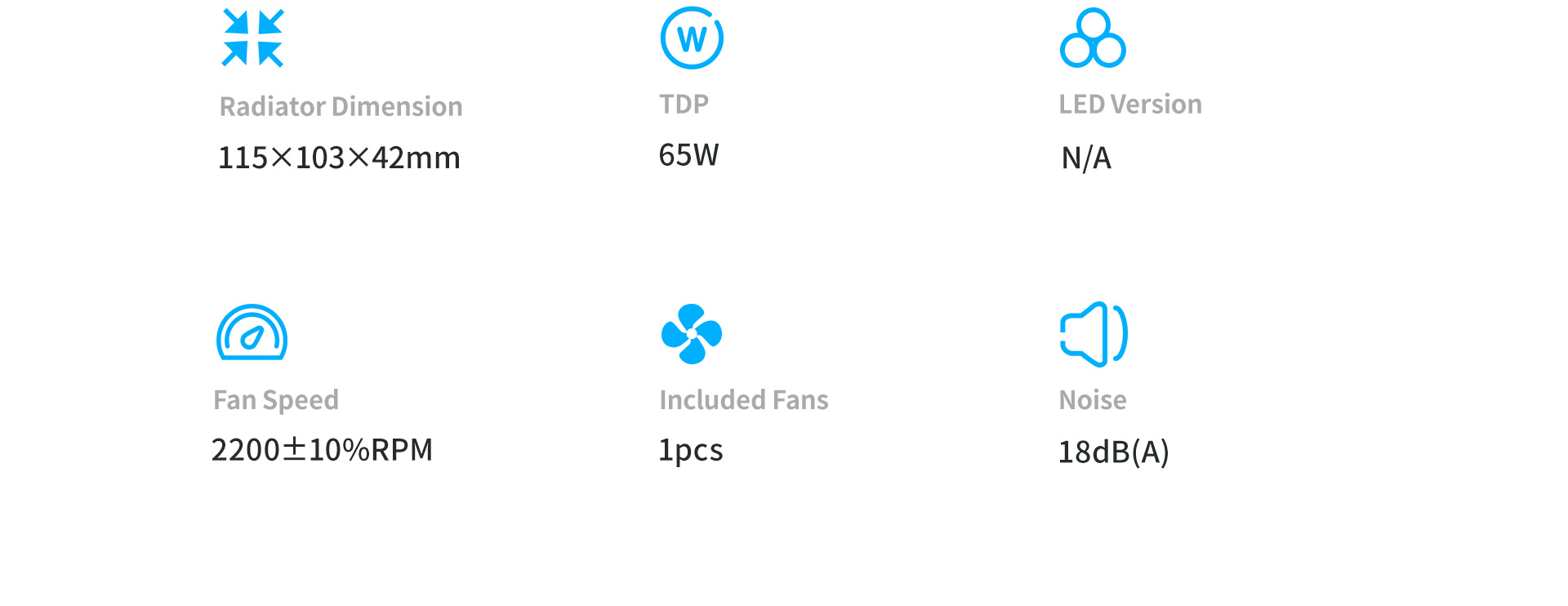1568x606 pixels.
Task: Click the Noise speaker icon
Action: click(x=1094, y=333)
